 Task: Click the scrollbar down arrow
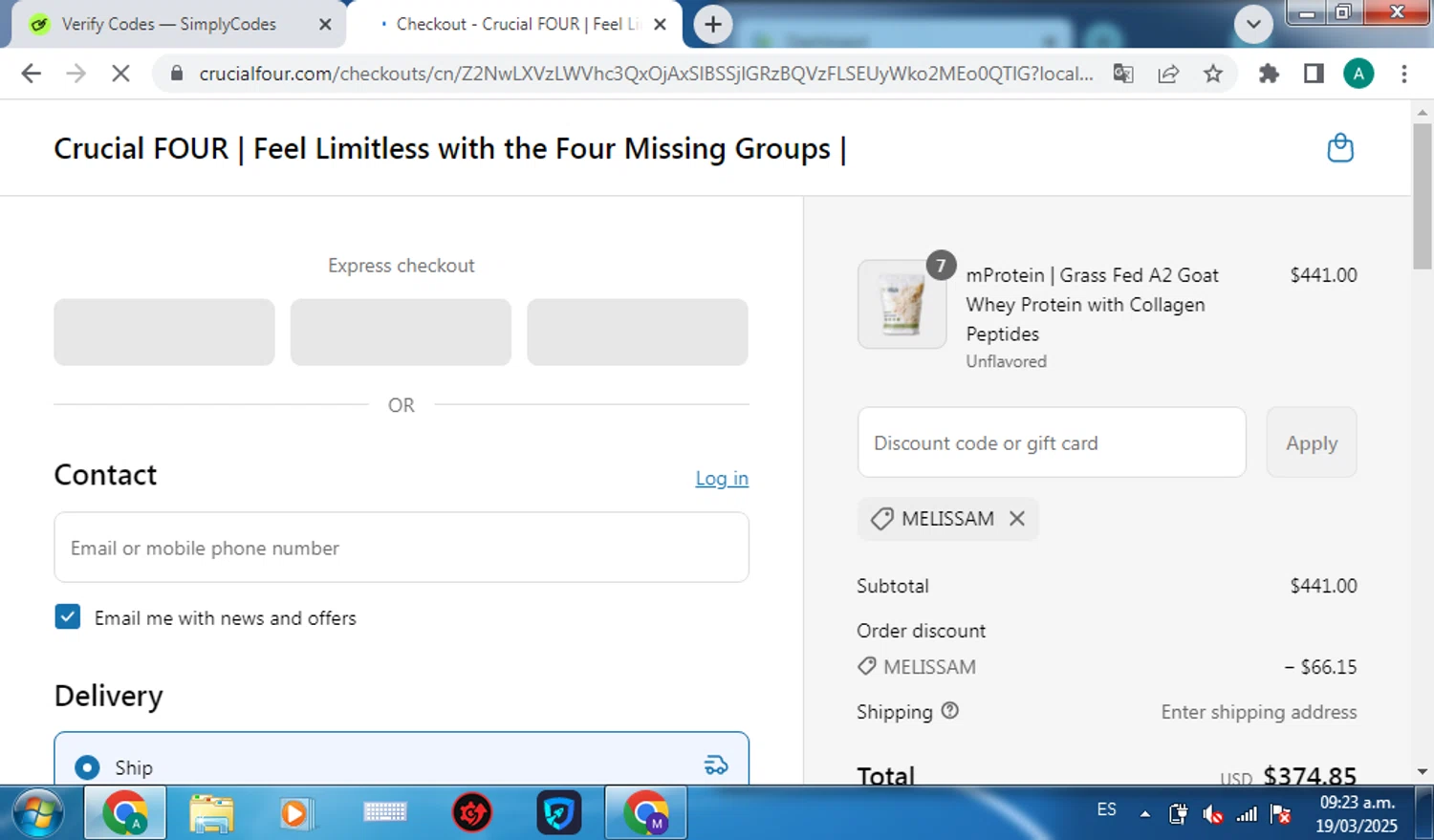click(x=1422, y=771)
